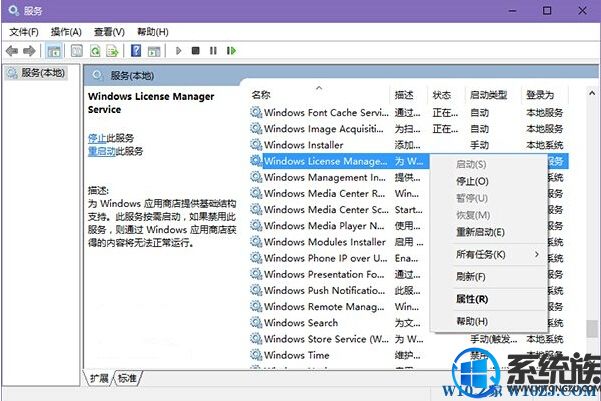Open the 文件(F) menu
This screenshot has width=601, height=401.
[24, 32]
